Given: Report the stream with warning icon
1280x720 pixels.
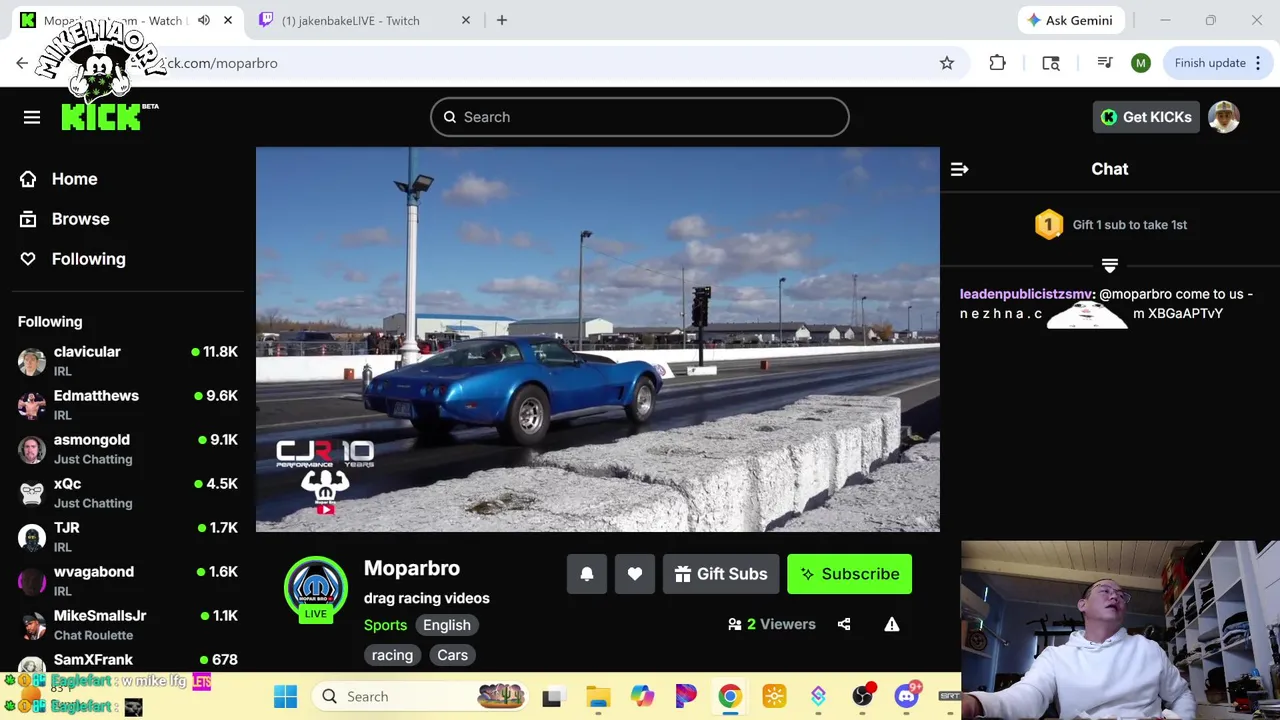Looking at the screenshot, I should 892,624.
